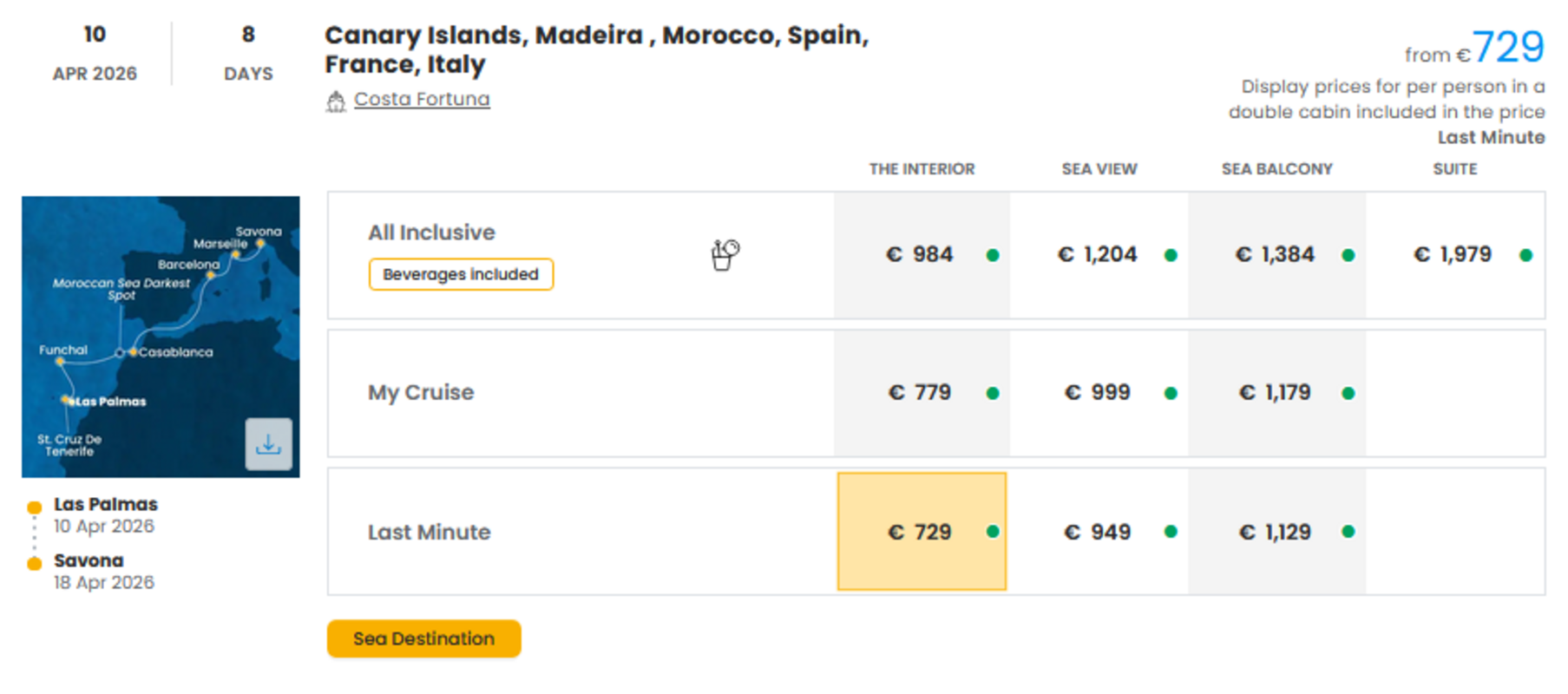Toggle availability dot beside €999 My Cruise price
The image size is (1568, 694).
[1170, 392]
